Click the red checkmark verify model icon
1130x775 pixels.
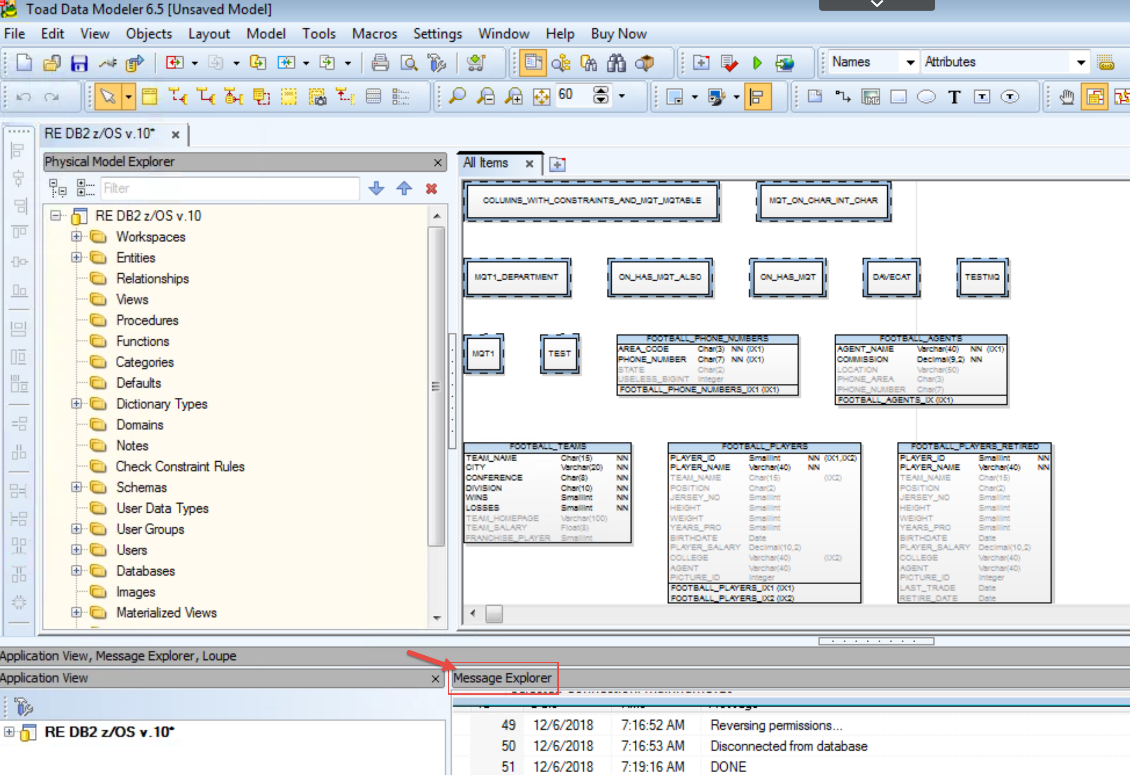(x=729, y=63)
